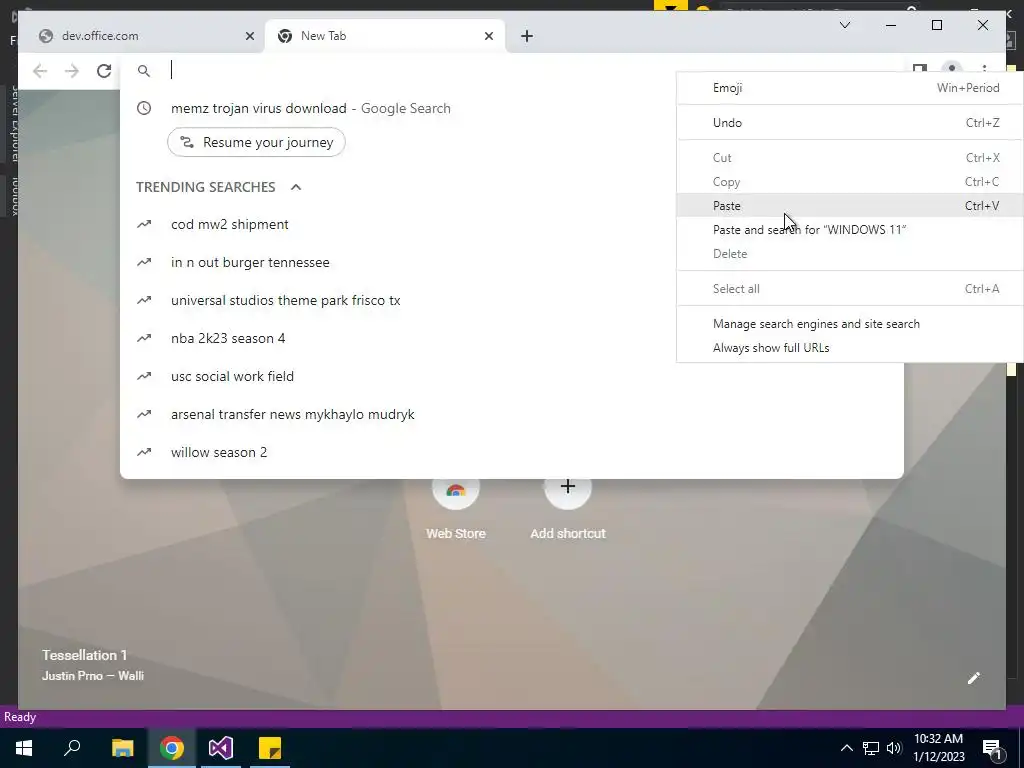Click the network status tray icon
This screenshot has width=1024, height=768.
coord(871,748)
